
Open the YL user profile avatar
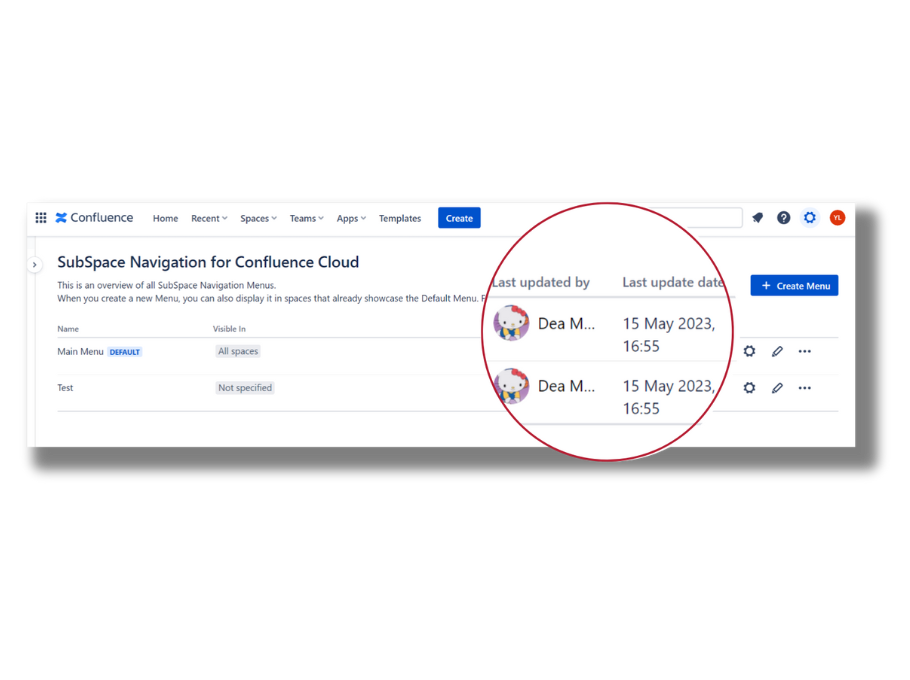pos(837,218)
